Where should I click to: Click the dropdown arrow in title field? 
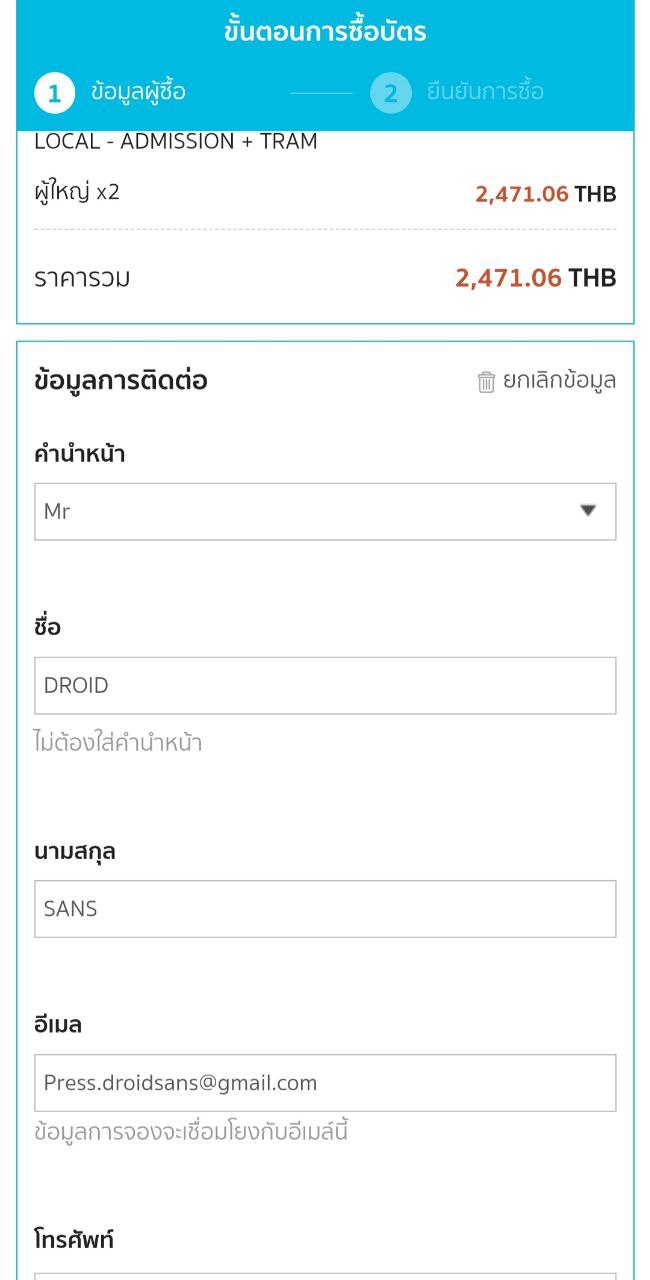[588, 511]
